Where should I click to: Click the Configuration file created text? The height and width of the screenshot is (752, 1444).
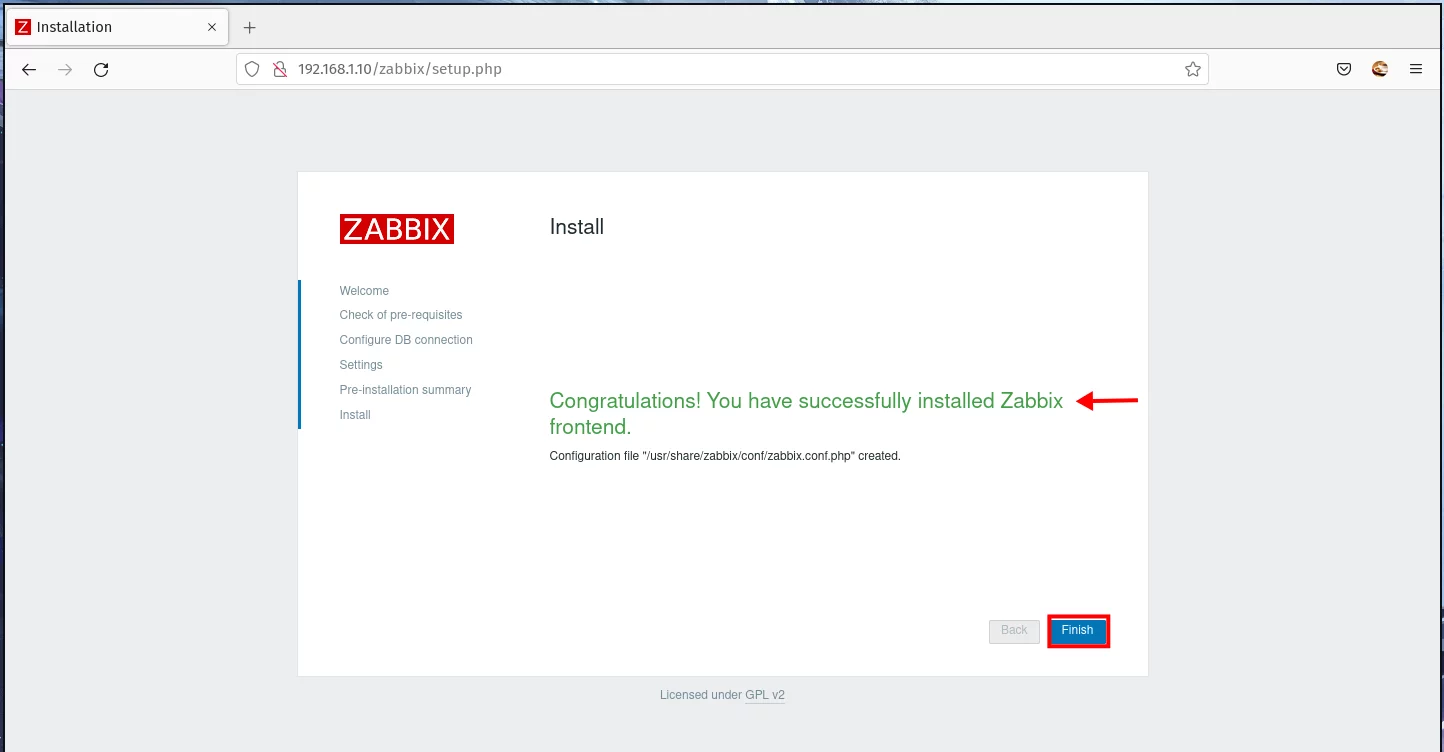click(x=725, y=456)
